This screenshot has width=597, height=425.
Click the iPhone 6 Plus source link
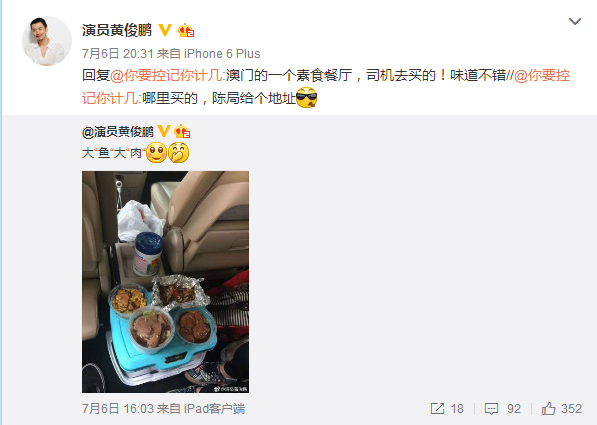222,54
